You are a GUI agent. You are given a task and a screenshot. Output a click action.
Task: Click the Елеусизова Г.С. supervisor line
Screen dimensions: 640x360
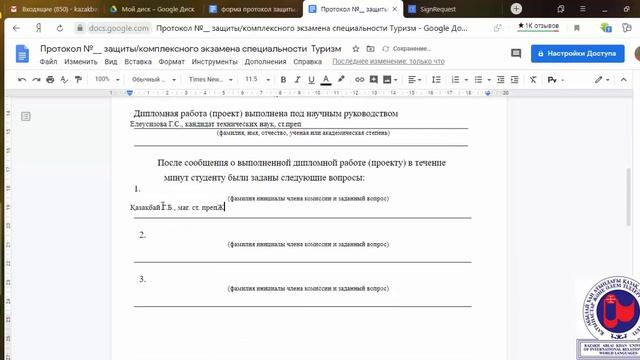point(216,124)
